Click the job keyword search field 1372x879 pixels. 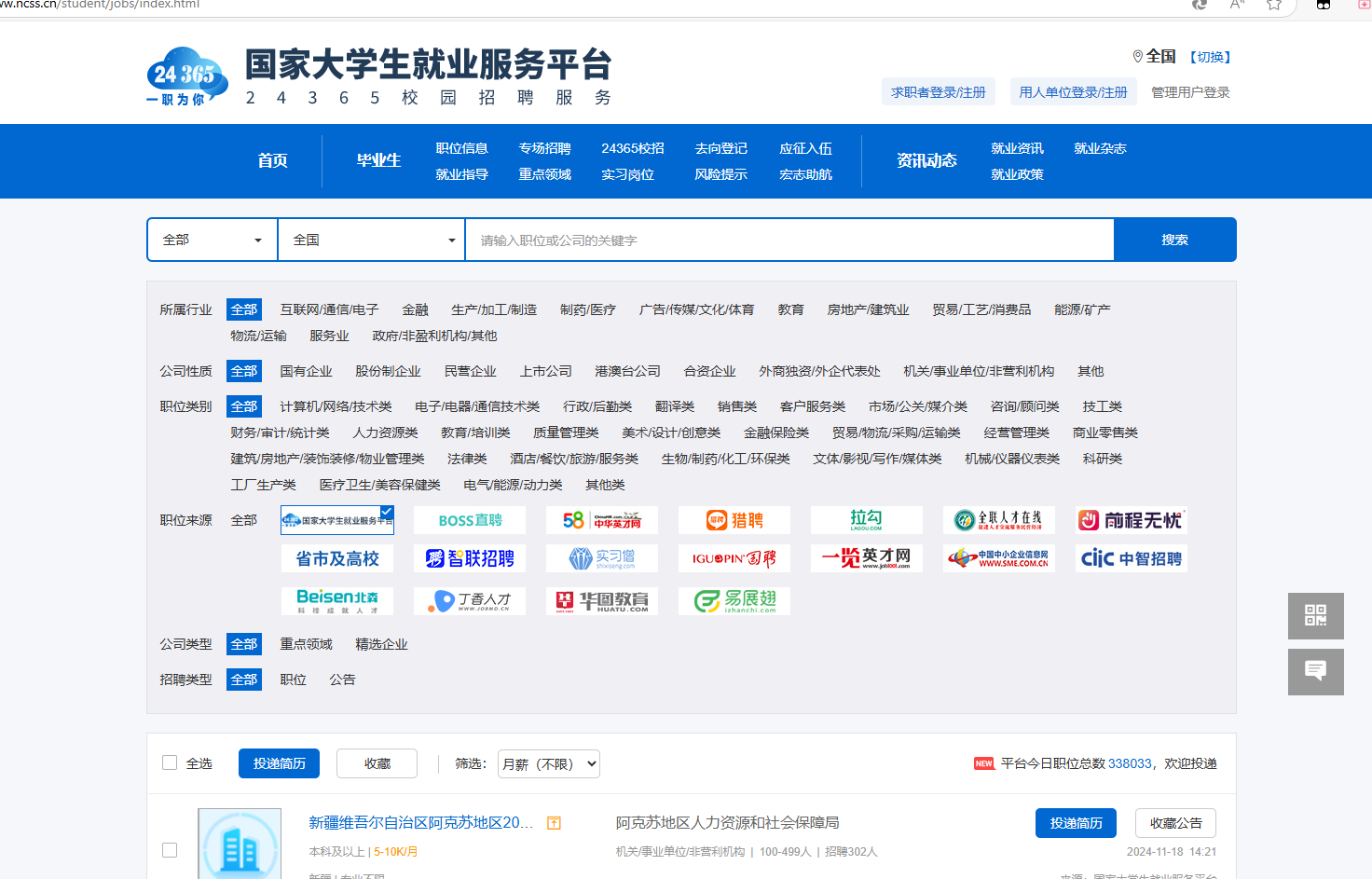click(x=789, y=240)
